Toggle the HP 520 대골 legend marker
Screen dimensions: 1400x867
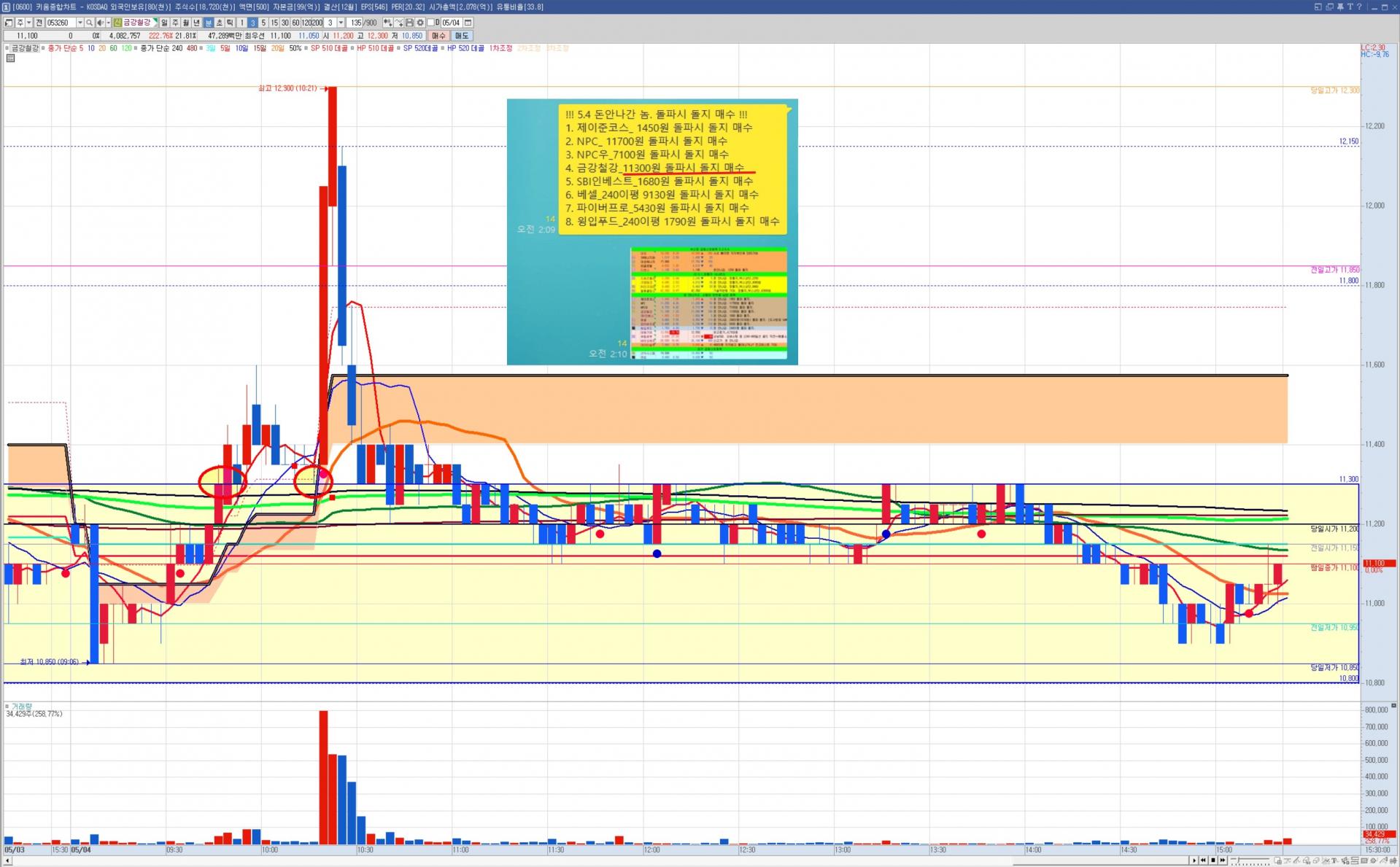pyautogui.click(x=443, y=48)
